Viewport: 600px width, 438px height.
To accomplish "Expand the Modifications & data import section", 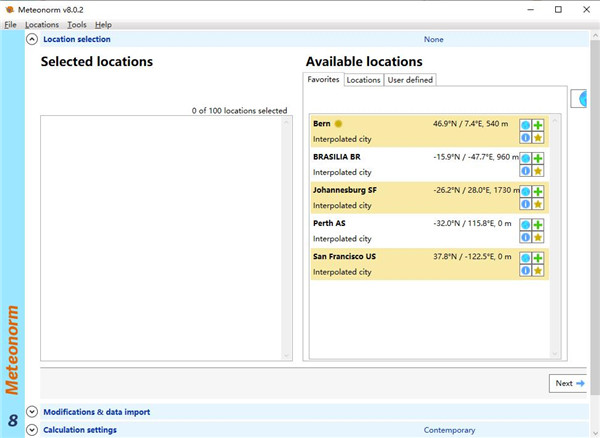I will pyautogui.click(x=32, y=411).
